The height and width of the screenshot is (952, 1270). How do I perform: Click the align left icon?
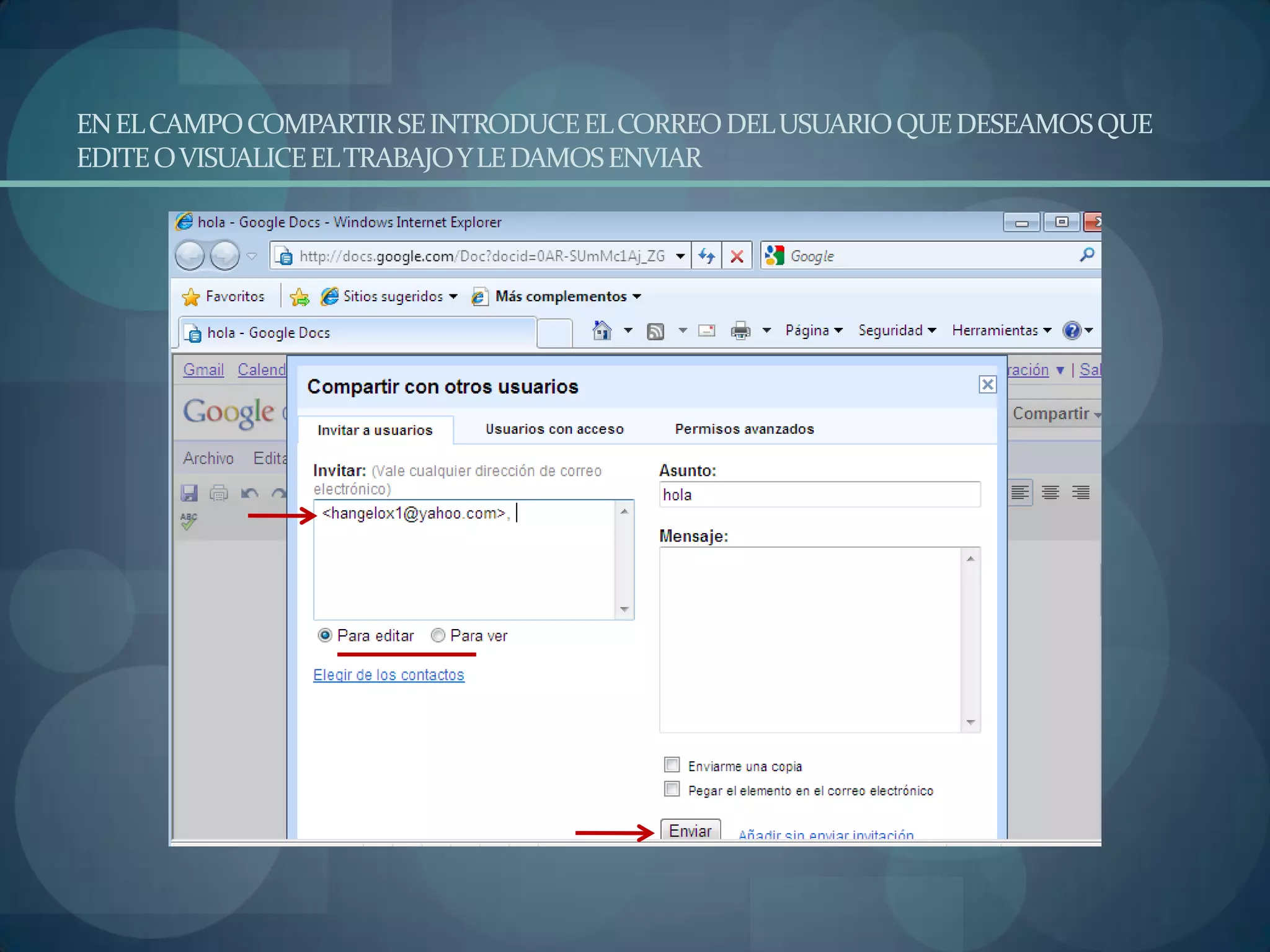(x=1019, y=493)
